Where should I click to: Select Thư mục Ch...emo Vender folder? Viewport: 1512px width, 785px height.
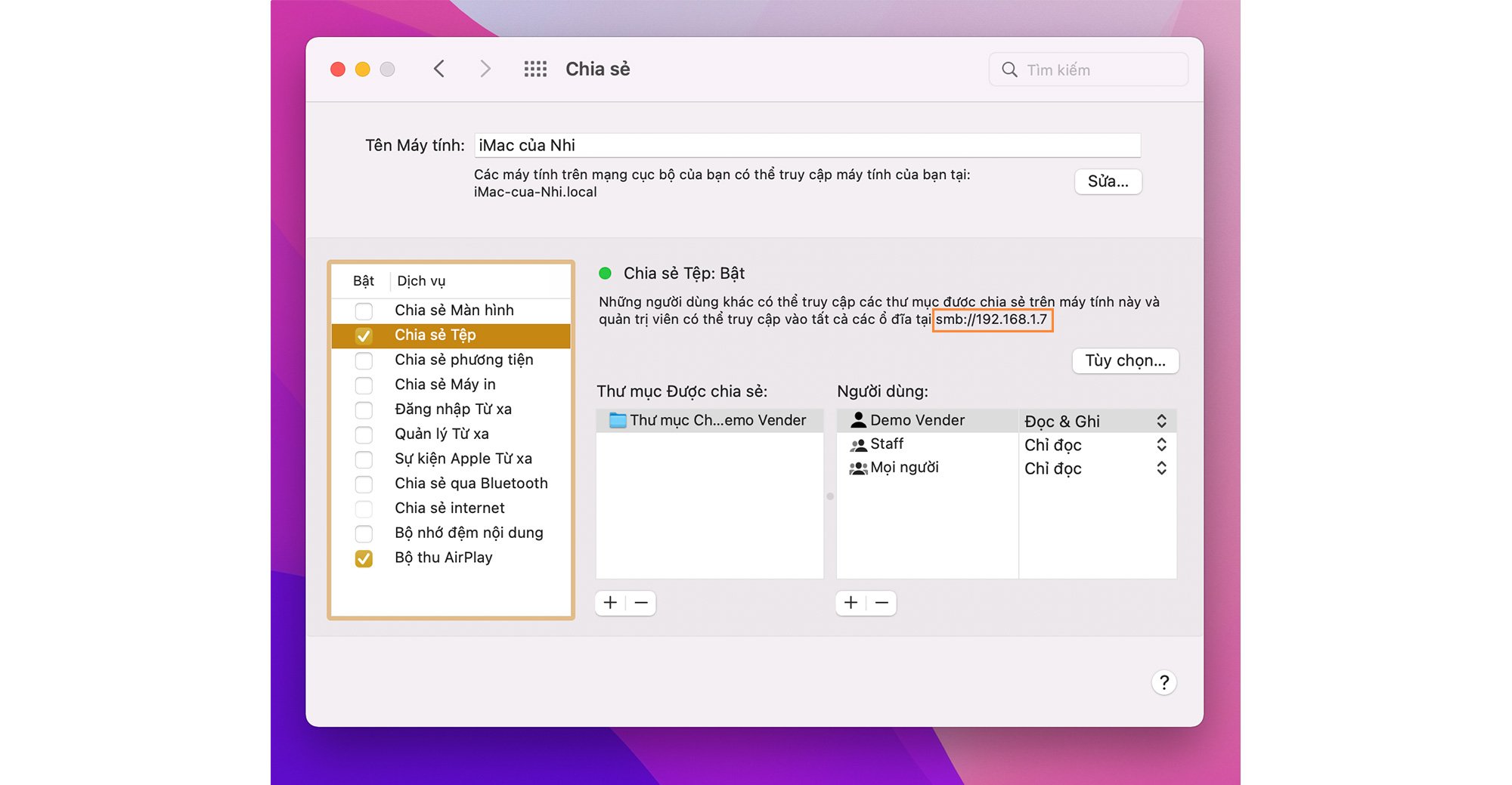tap(710, 420)
